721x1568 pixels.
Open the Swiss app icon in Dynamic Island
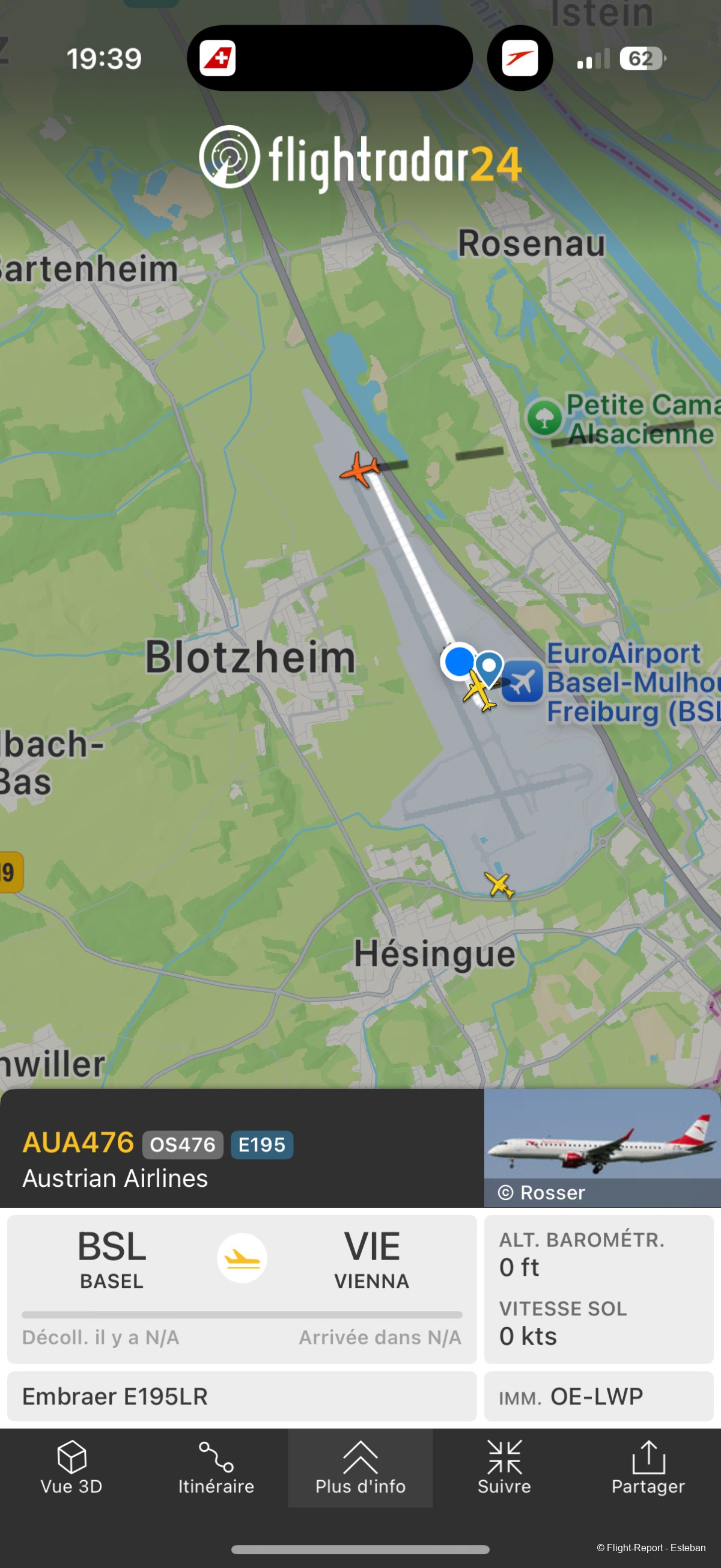pyautogui.click(x=218, y=58)
